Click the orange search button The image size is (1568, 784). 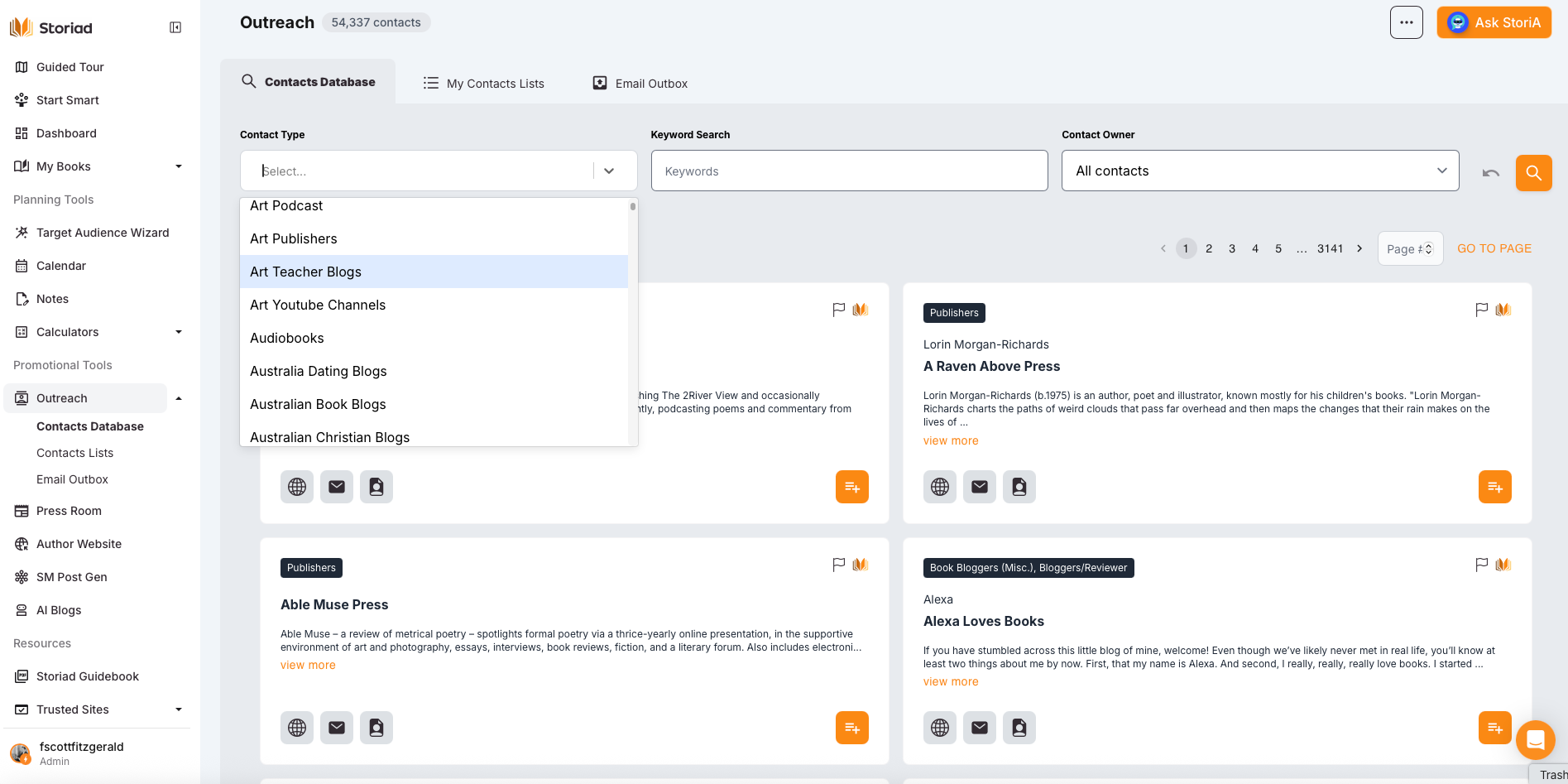coord(1533,173)
